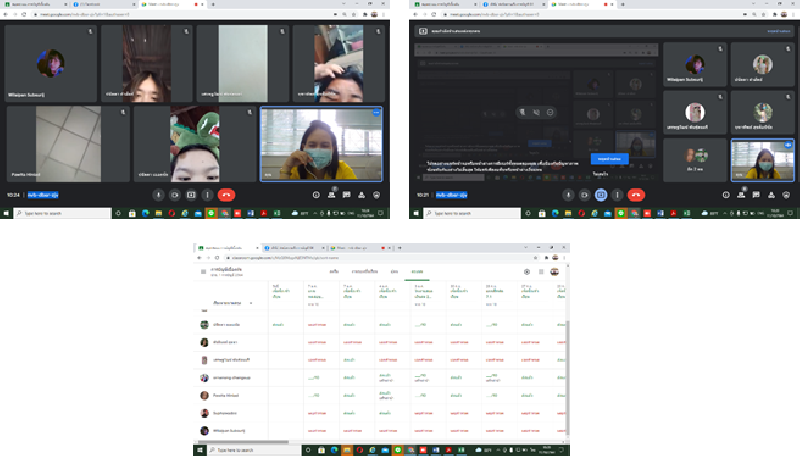Toggle camera in the left Meet window
Image resolution: width=800 pixels, height=456 pixels.
tap(174, 195)
